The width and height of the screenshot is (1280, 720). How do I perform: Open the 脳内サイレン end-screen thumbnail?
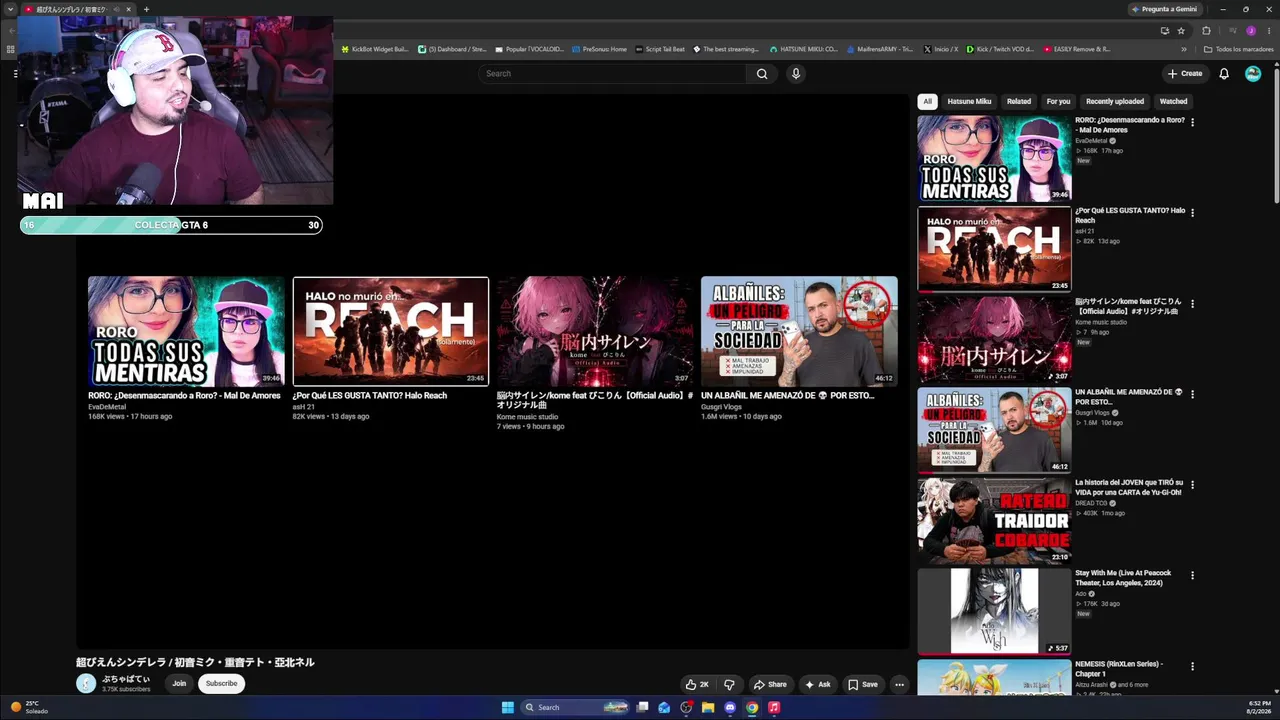click(x=595, y=331)
